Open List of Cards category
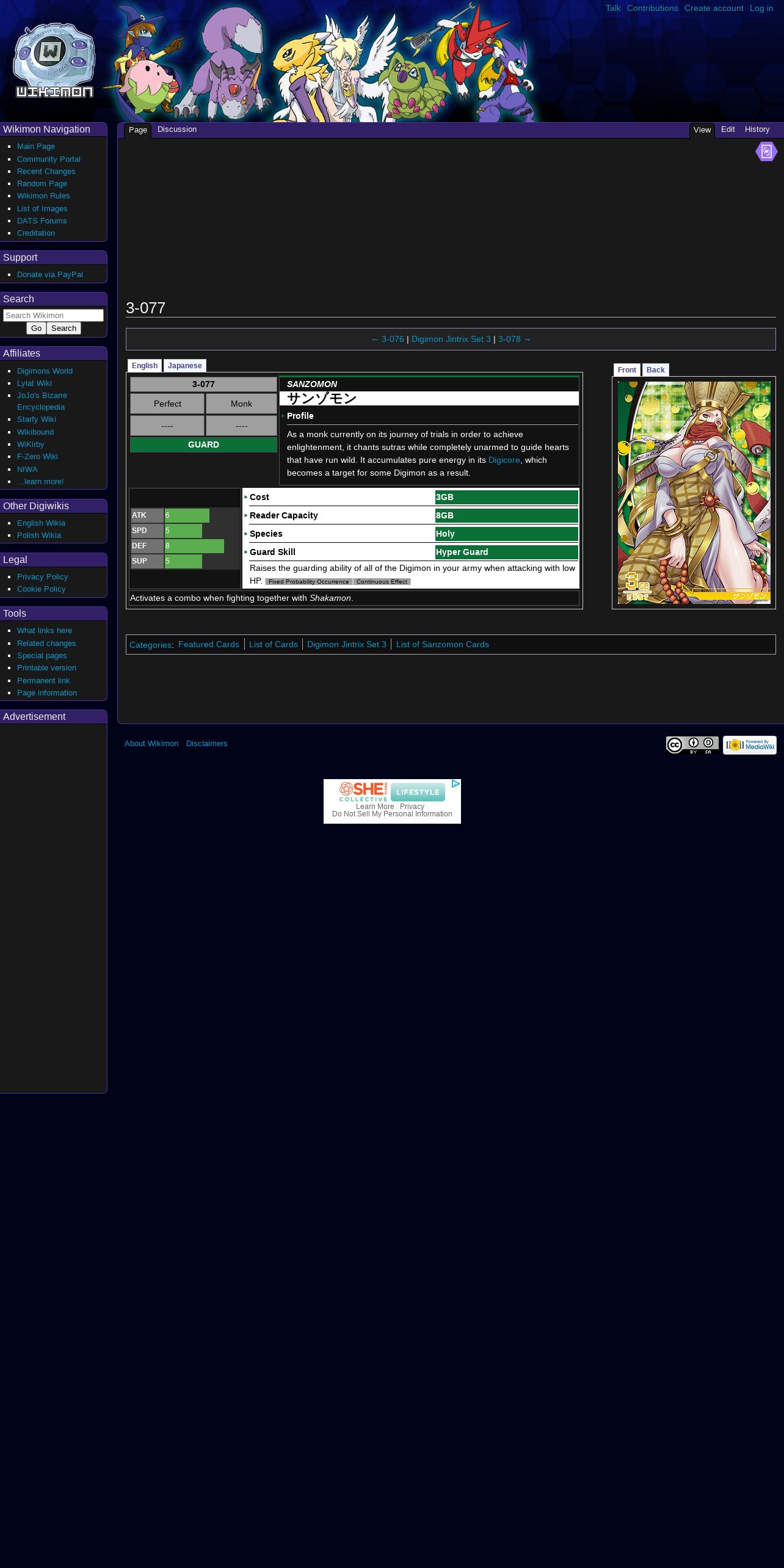This screenshot has width=784, height=1568. coord(274,644)
